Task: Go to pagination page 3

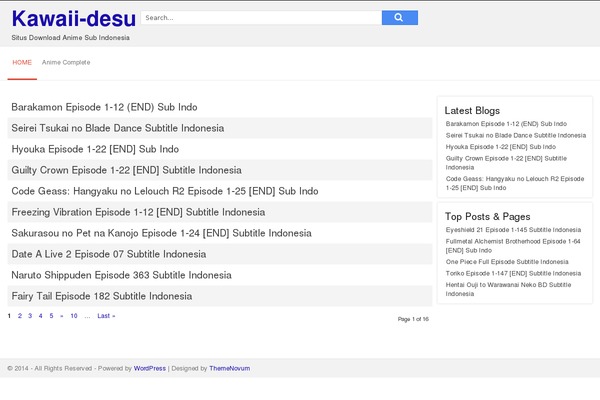Action: click(x=30, y=316)
